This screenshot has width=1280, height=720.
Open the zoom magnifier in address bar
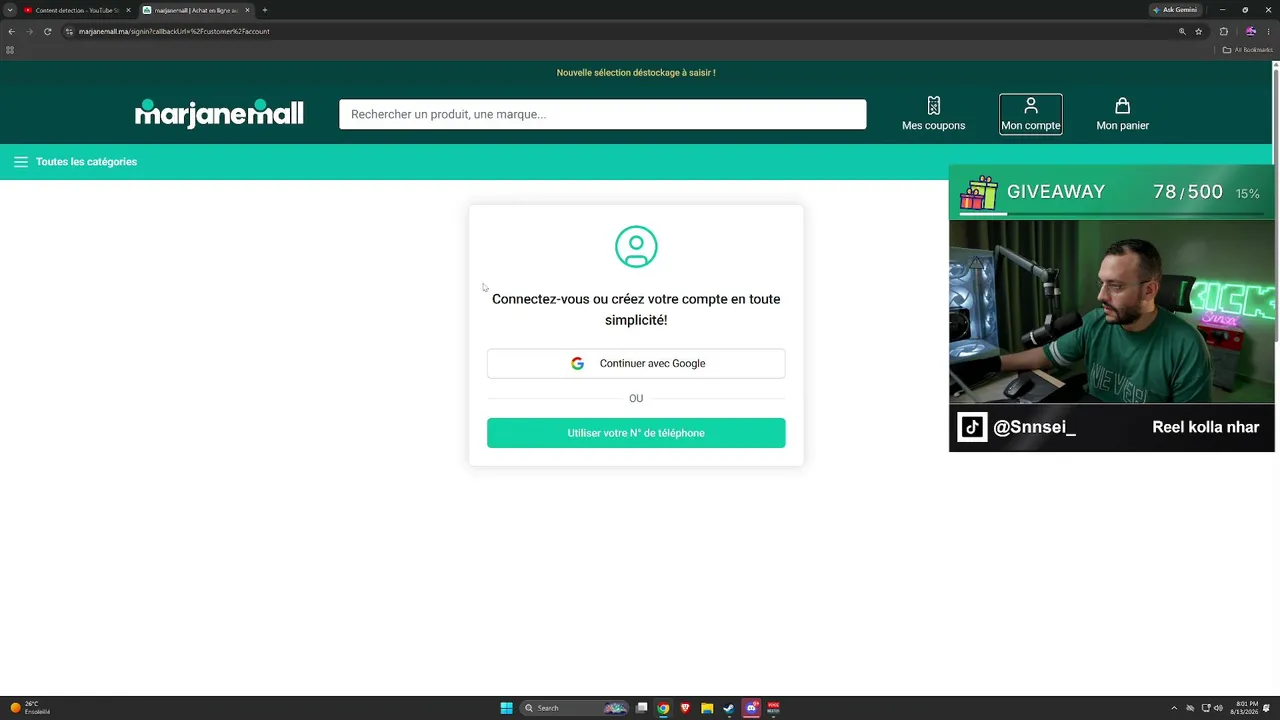[x=1182, y=31]
